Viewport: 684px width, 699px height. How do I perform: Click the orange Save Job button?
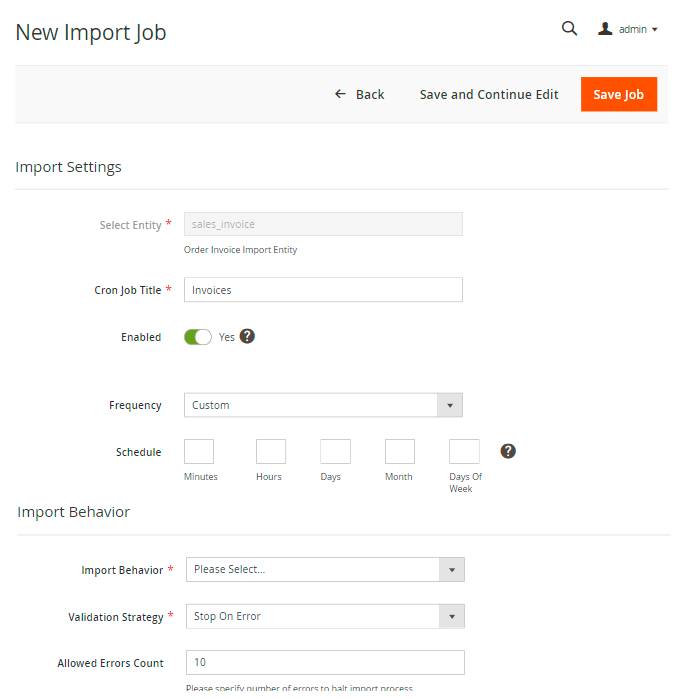coord(618,94)
